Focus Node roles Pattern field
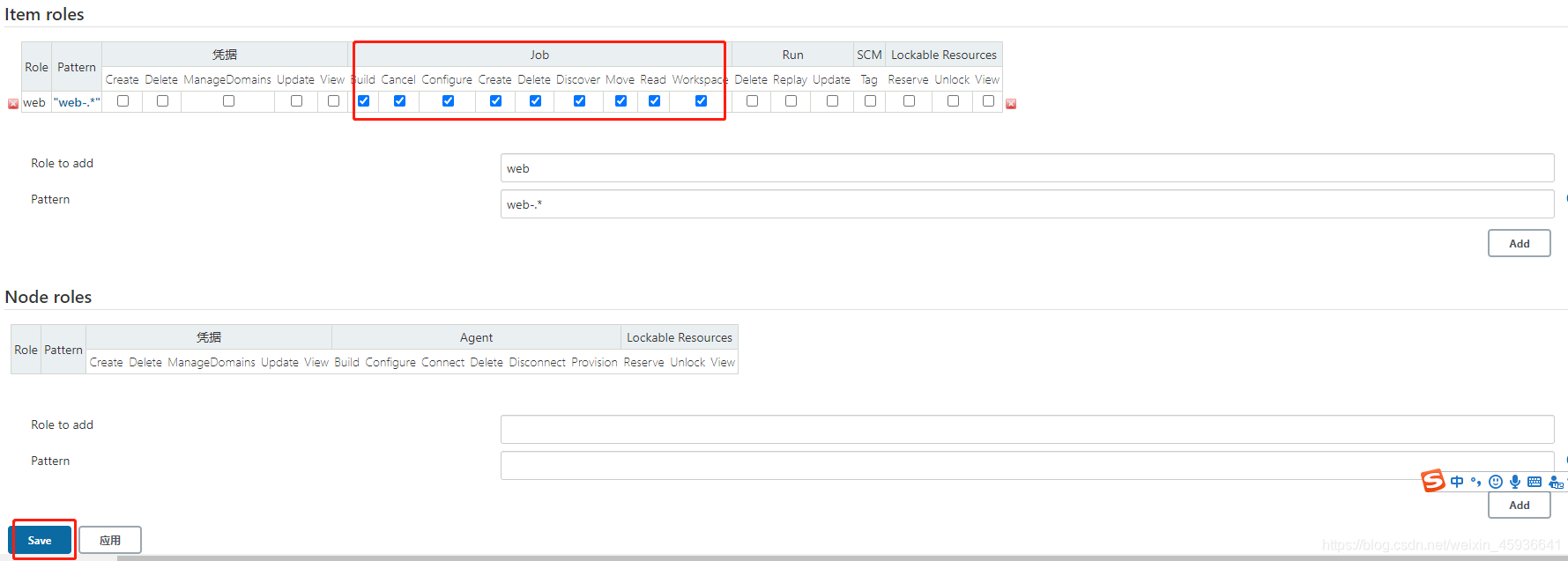Viewport: 1568px width, 561px height. point(1028,466)
